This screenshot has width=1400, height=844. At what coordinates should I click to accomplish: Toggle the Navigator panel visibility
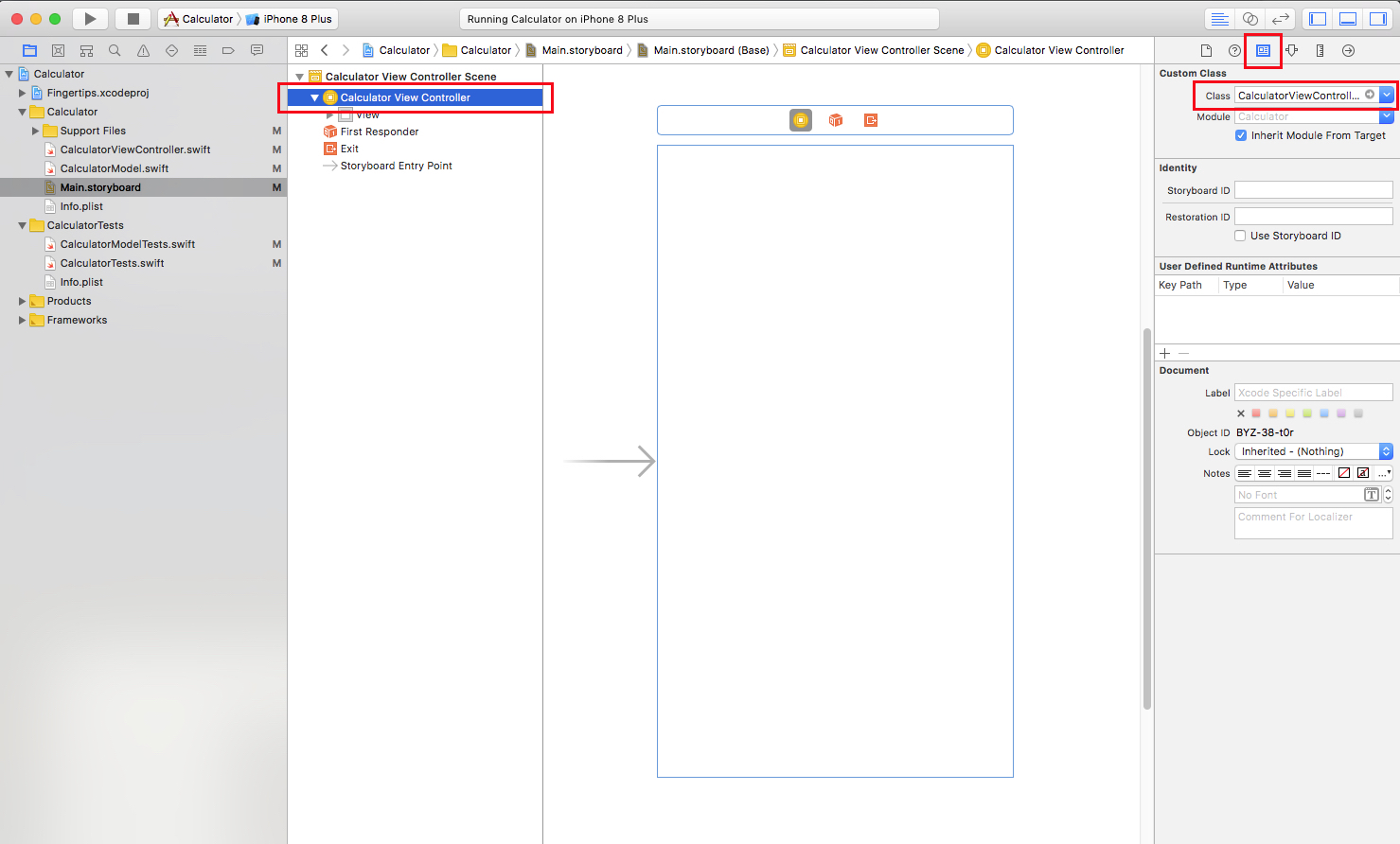click(x=1318, y=19)
